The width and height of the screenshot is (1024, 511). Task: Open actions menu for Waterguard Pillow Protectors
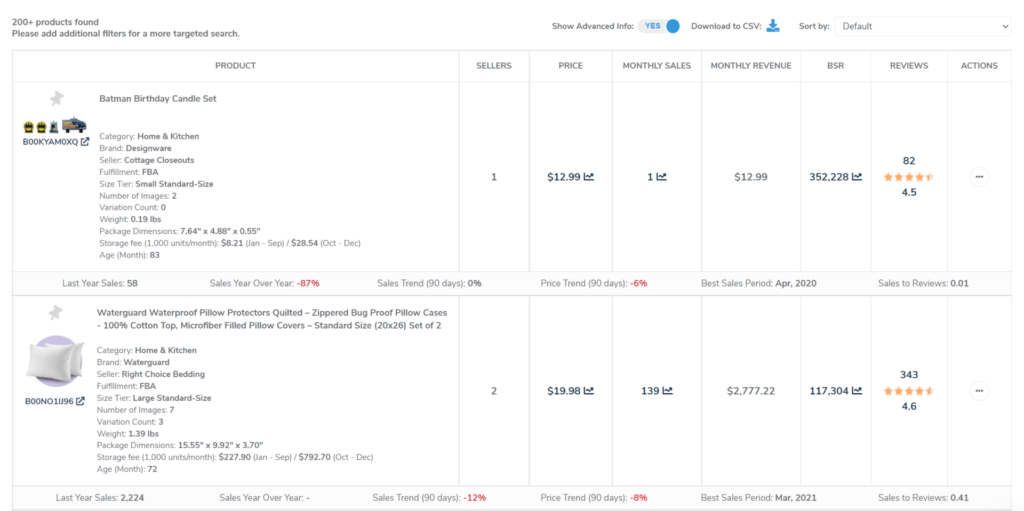[979, 391]
